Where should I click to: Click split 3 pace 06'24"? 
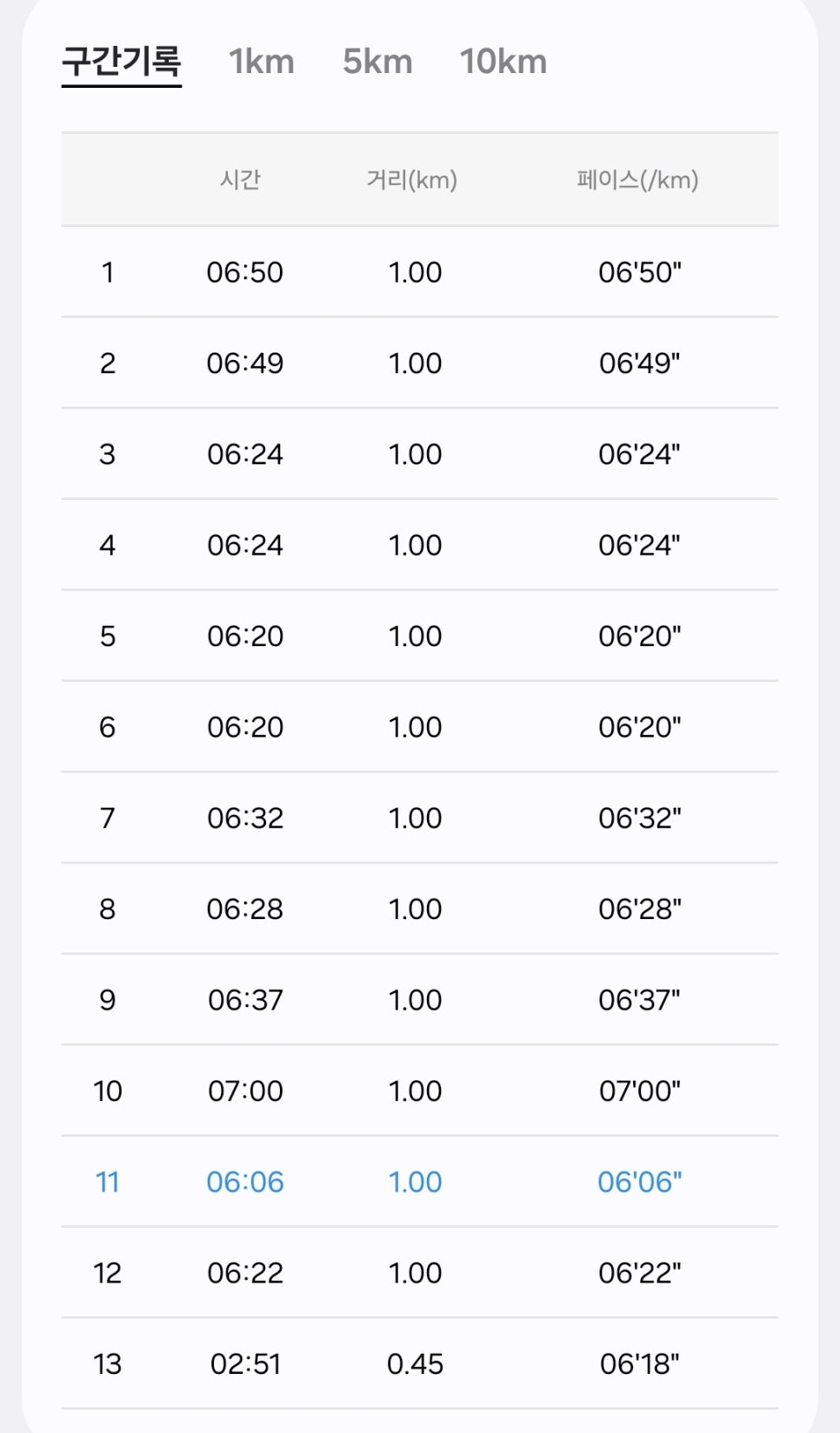tap(639, 454)
